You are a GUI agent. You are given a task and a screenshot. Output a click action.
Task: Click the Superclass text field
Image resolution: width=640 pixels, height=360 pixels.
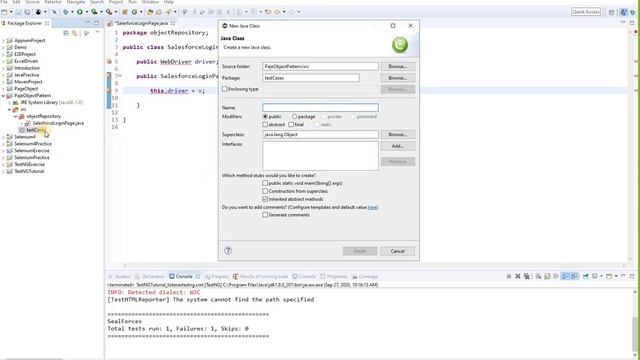pyautogui.click(x=320, y=134)
